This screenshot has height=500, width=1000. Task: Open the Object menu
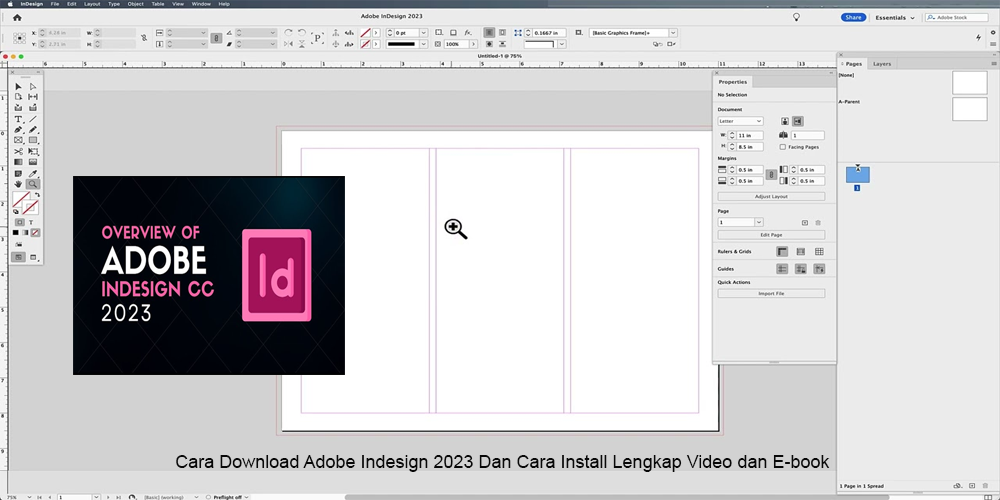point(135,4)
